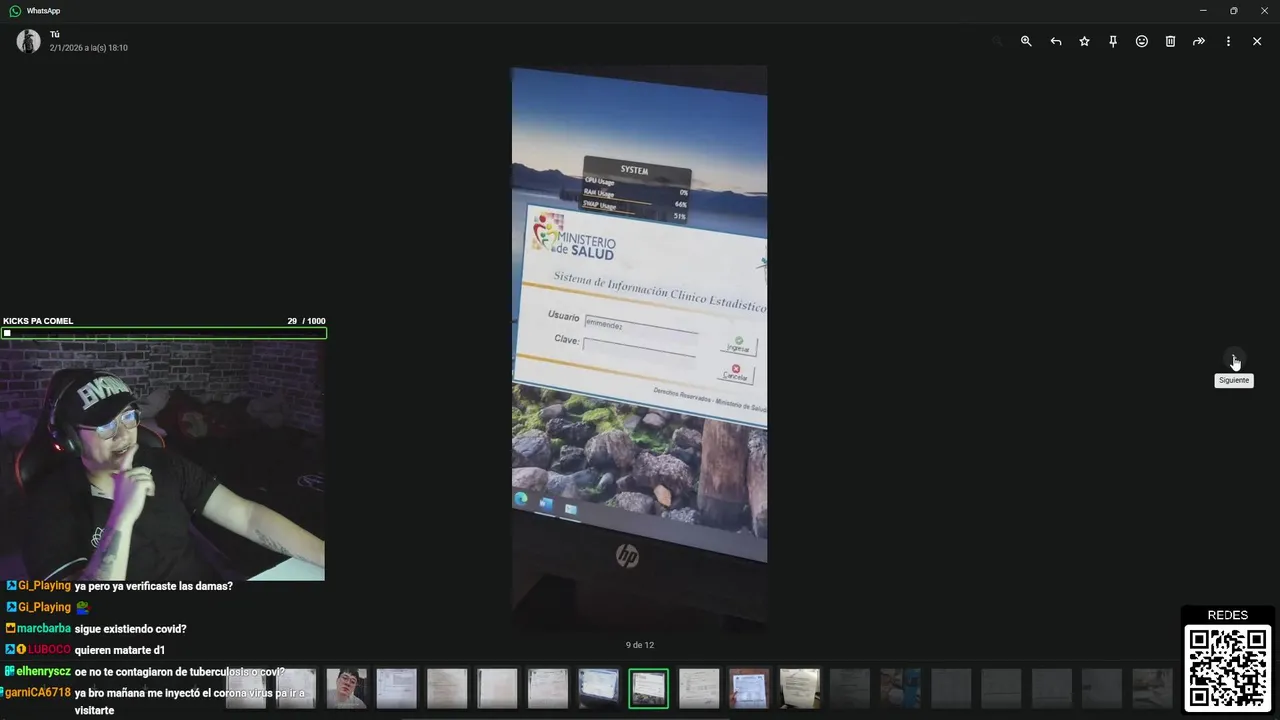This screenshot has height=720, width=1280.
Task: Open the three-dot more options menu
Action: (1228, 41)
